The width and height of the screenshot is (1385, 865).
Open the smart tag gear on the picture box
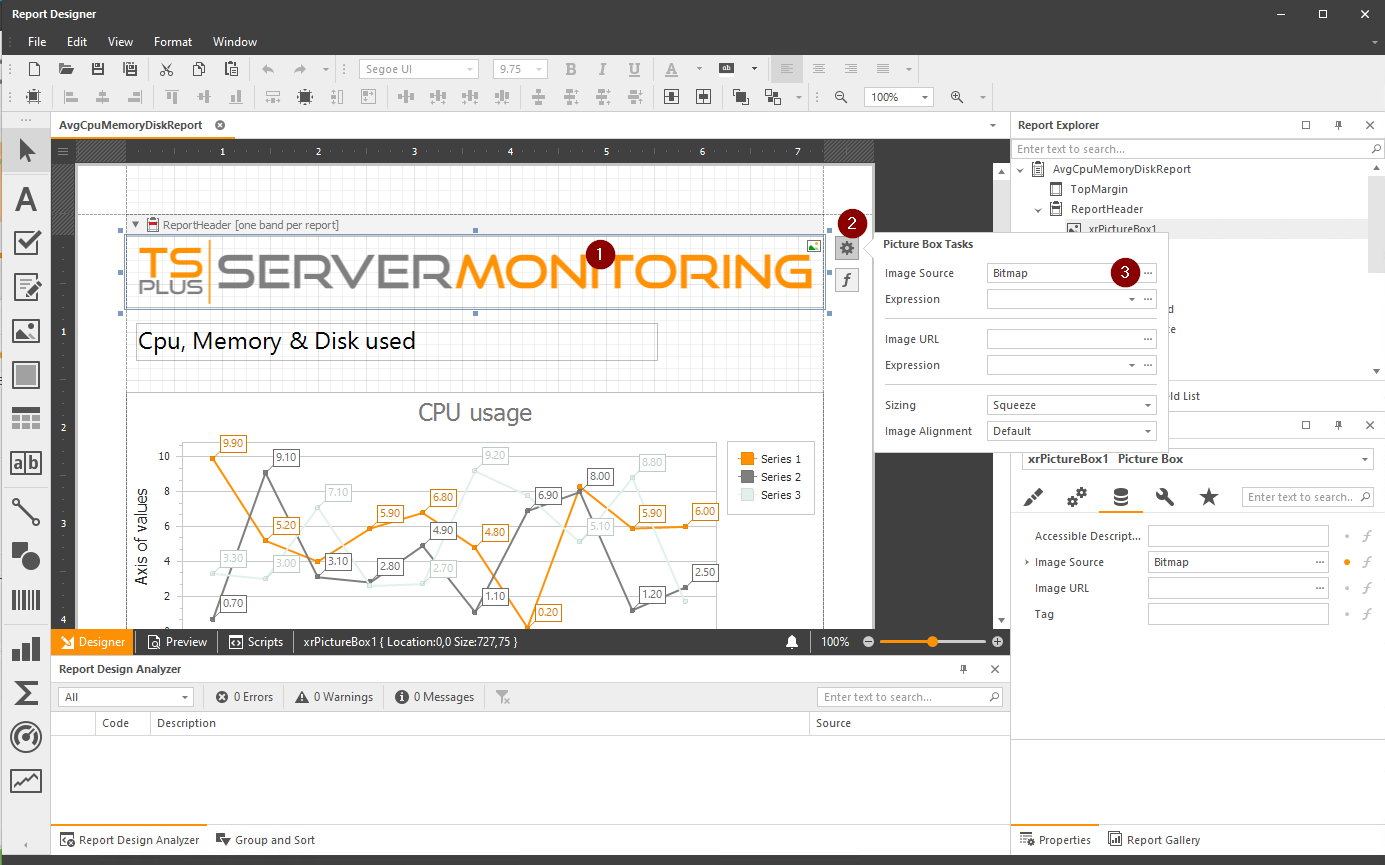point(847,247)
